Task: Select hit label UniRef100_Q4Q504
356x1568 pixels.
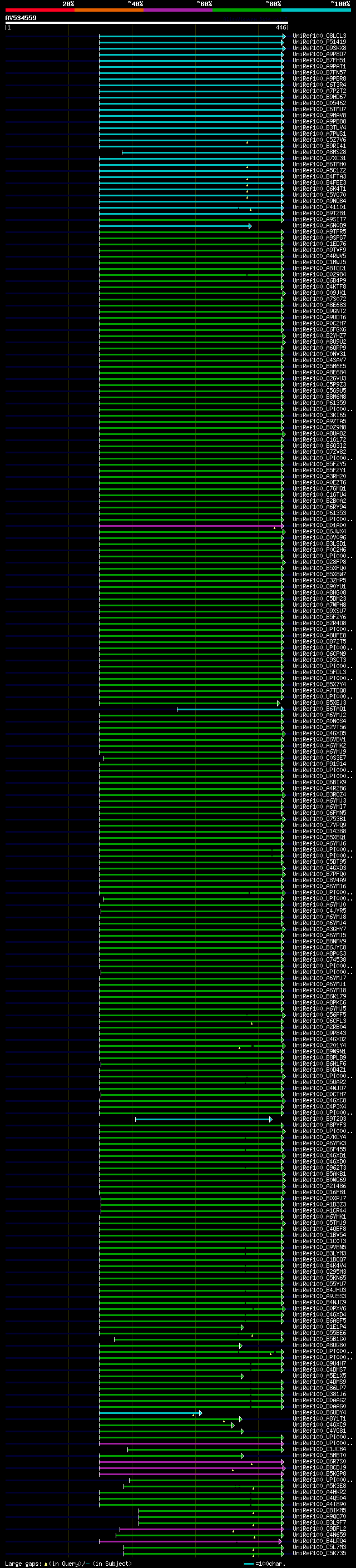Action: point(319,1498)
